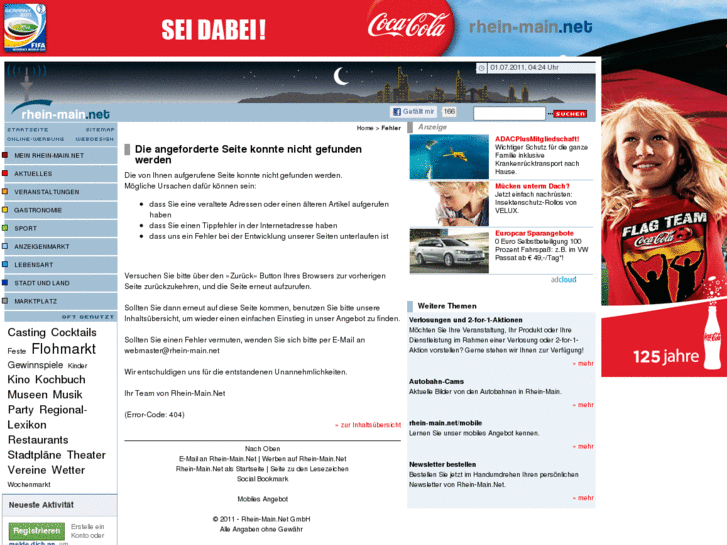Select GASTRONOMIE in the sidebar menu
727x545 pixels.
click(61, 210)
